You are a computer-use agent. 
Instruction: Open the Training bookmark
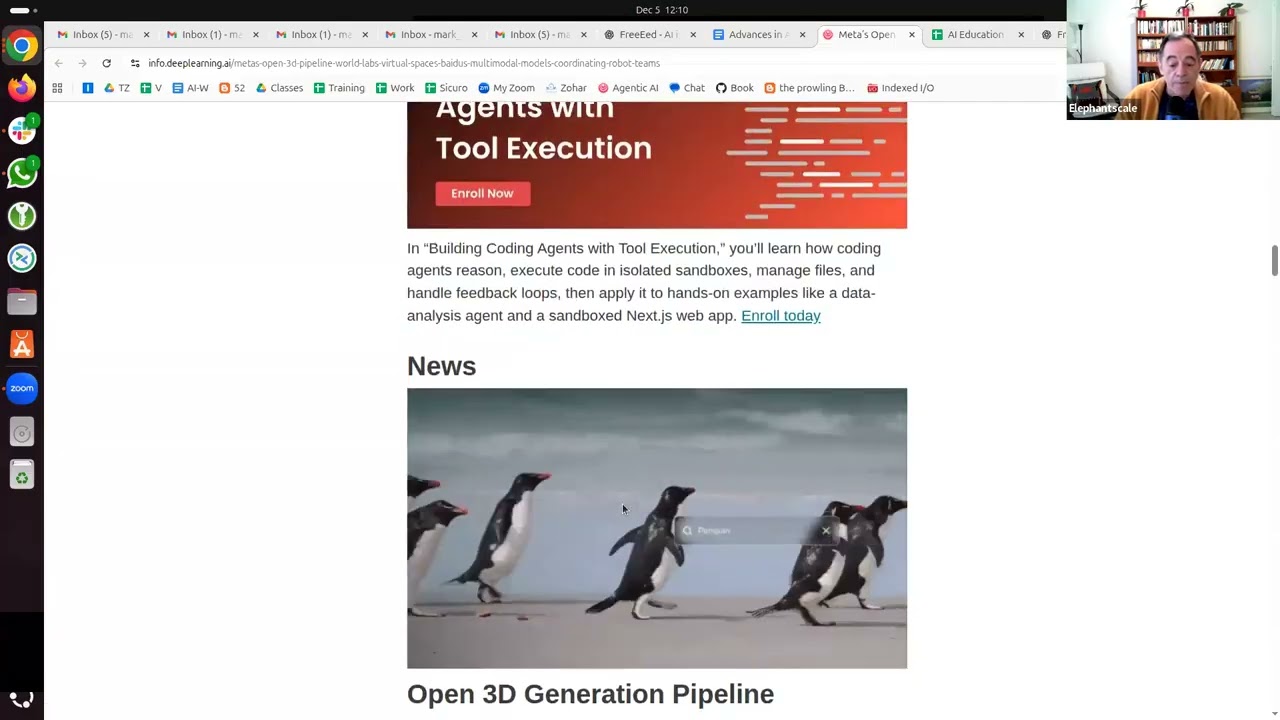(339, 88)
